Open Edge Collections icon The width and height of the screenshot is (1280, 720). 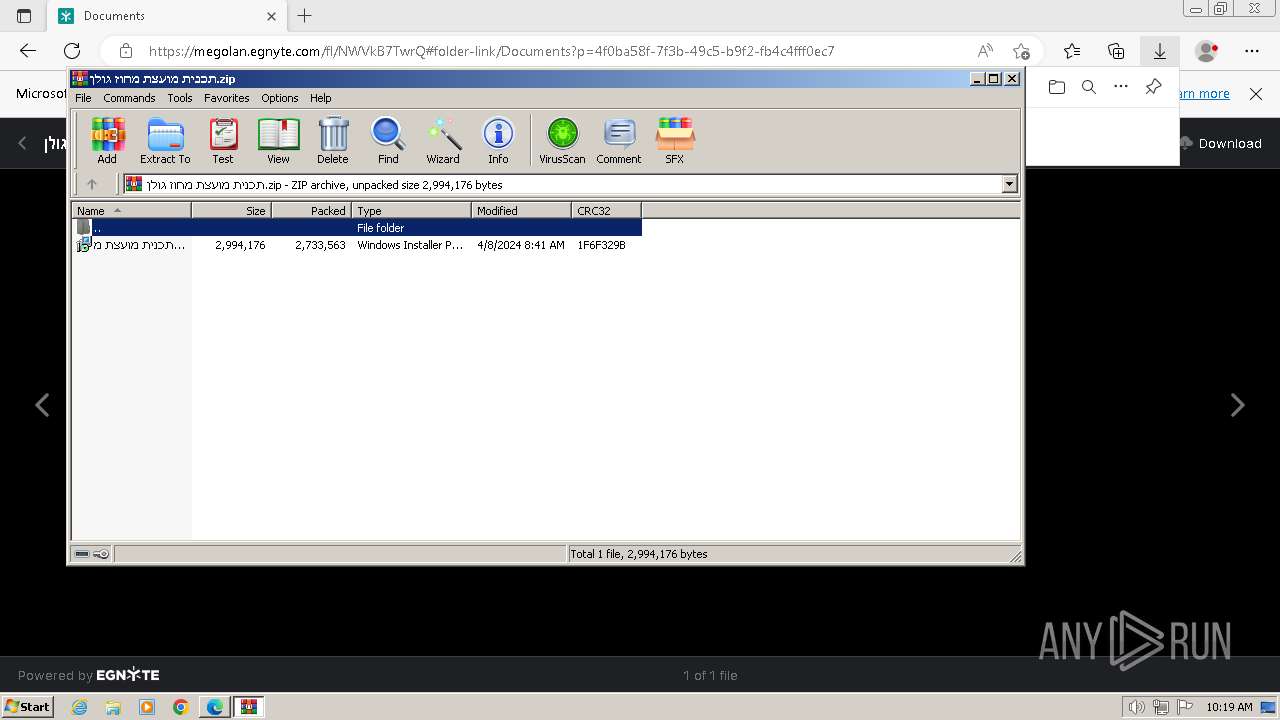click(1116, 51)
